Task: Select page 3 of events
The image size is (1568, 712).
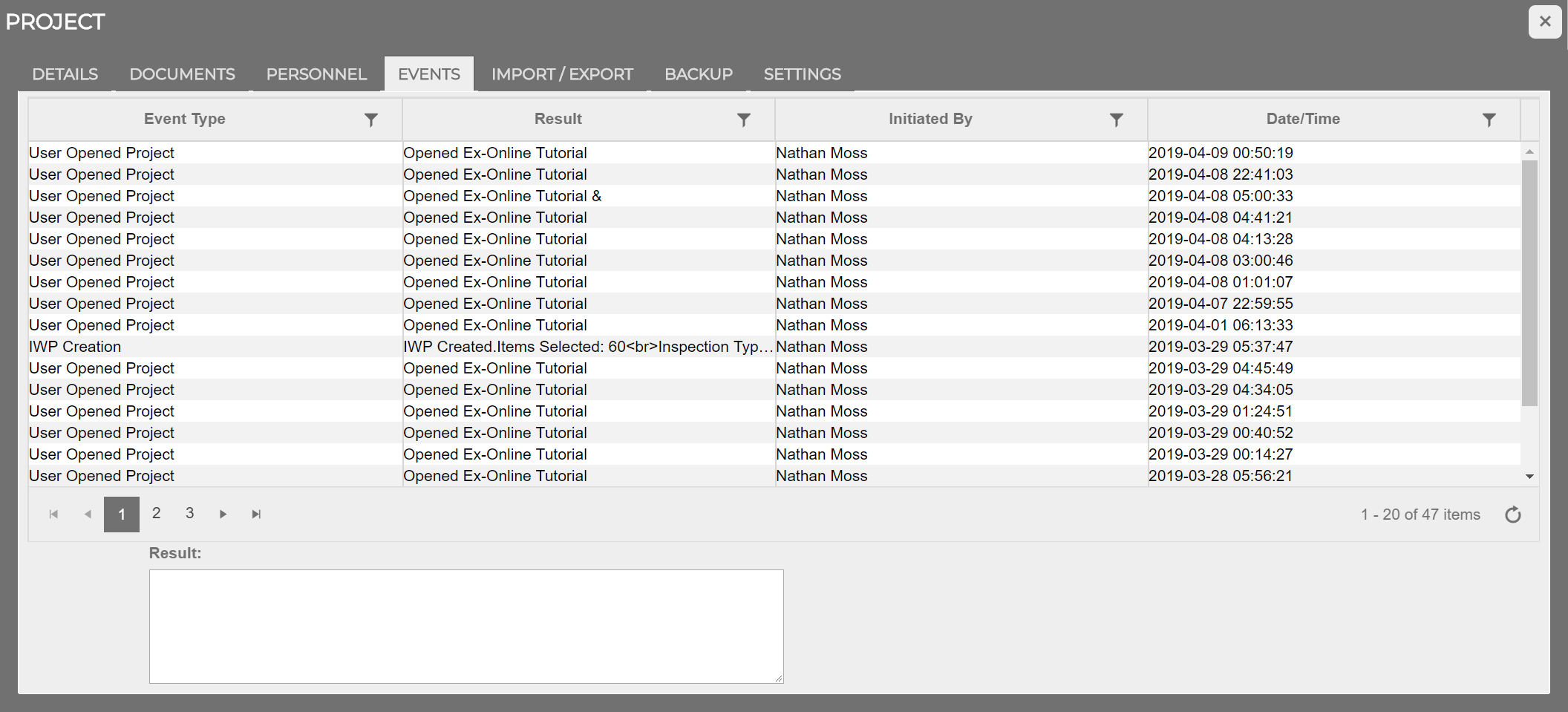Action: (x=189, y=513)
